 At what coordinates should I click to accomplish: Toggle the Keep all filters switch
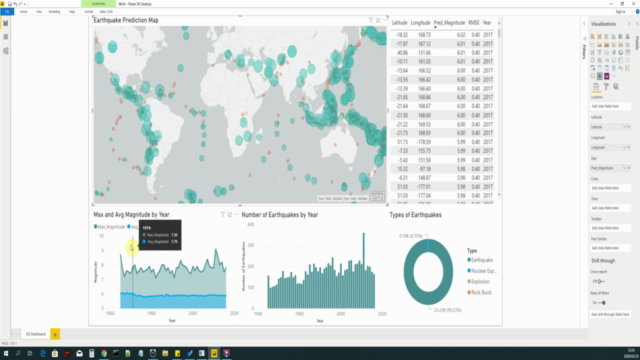(x=602, y=302)
